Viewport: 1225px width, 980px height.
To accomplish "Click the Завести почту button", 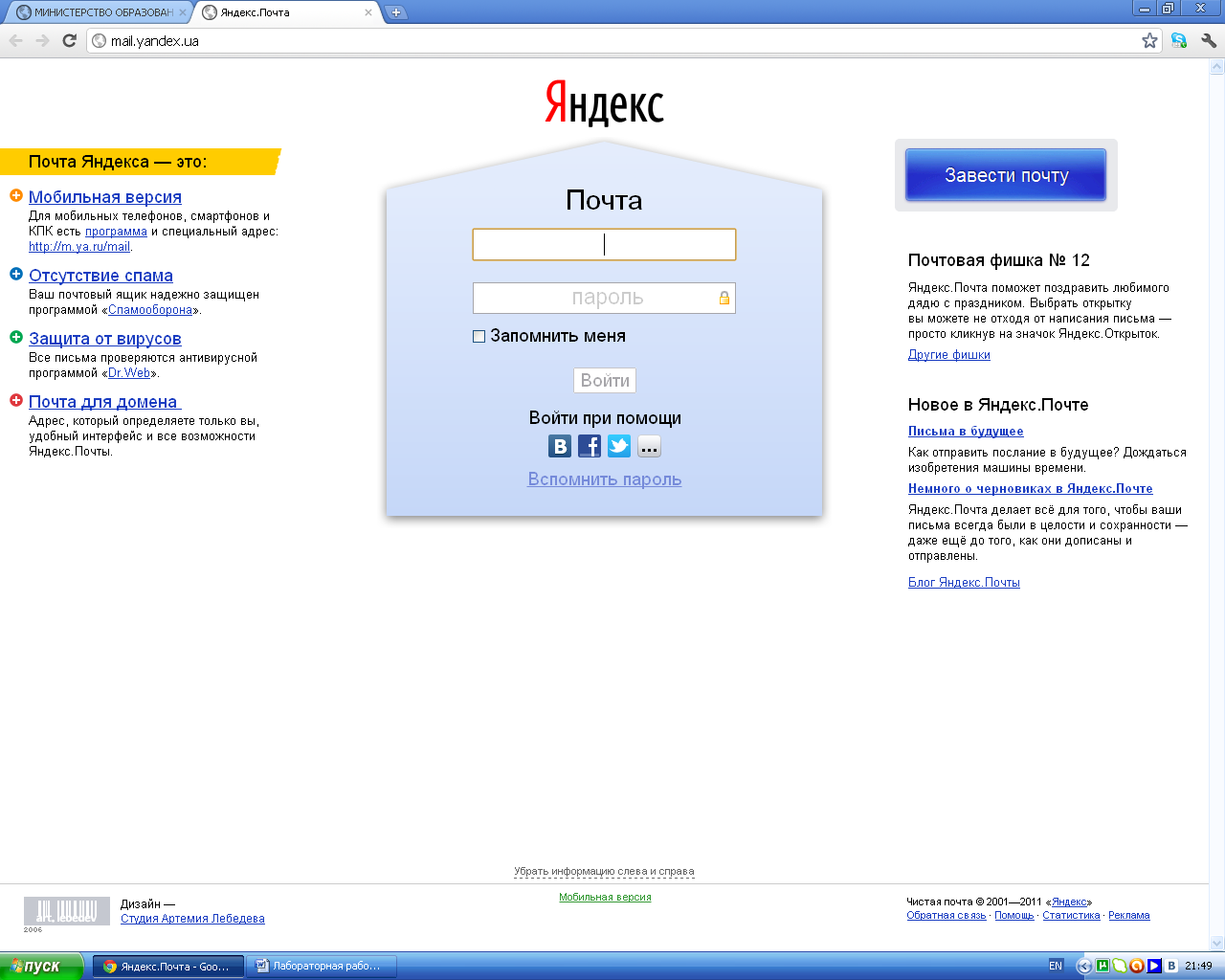I will [1006, 175].
